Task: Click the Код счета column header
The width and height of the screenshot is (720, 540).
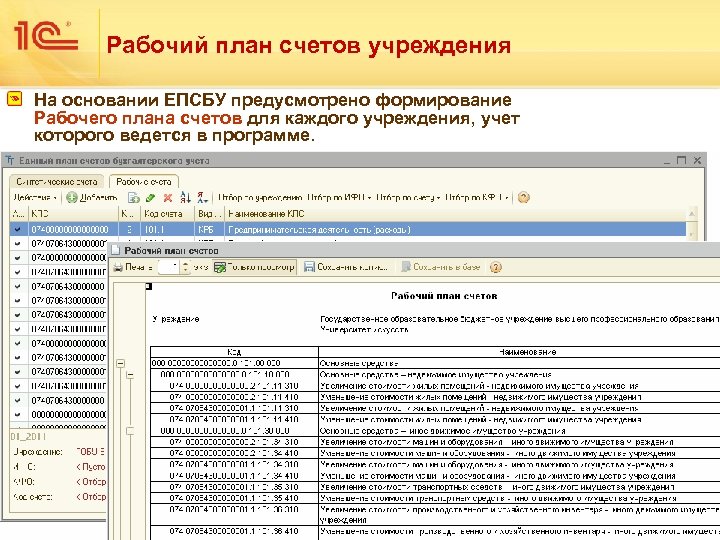Action: 168,214
